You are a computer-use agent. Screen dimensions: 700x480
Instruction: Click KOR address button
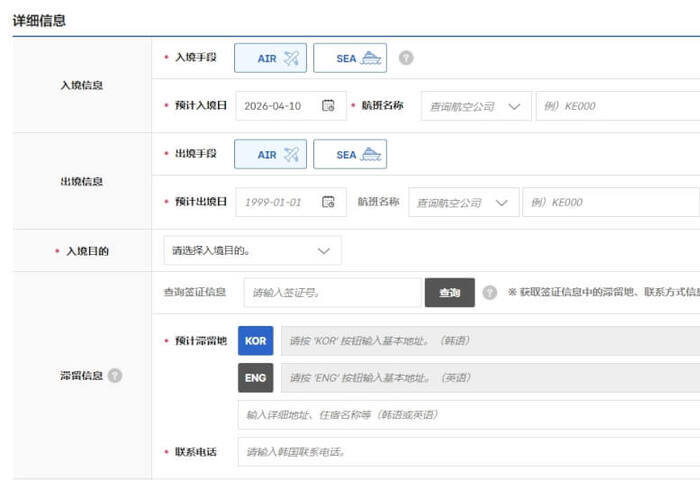(x=255, y=341)
